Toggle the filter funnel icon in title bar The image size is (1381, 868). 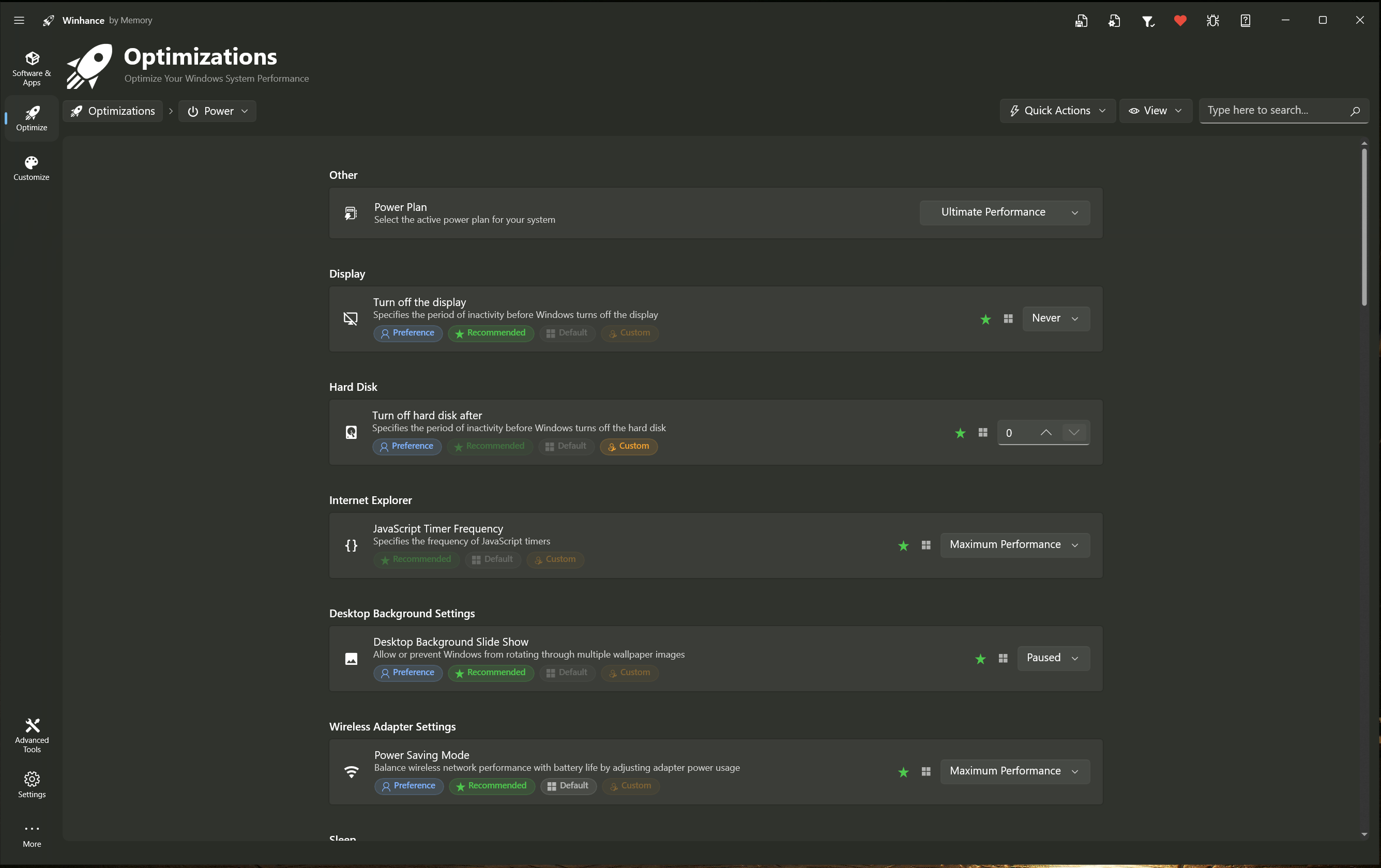pos(1147,21)
